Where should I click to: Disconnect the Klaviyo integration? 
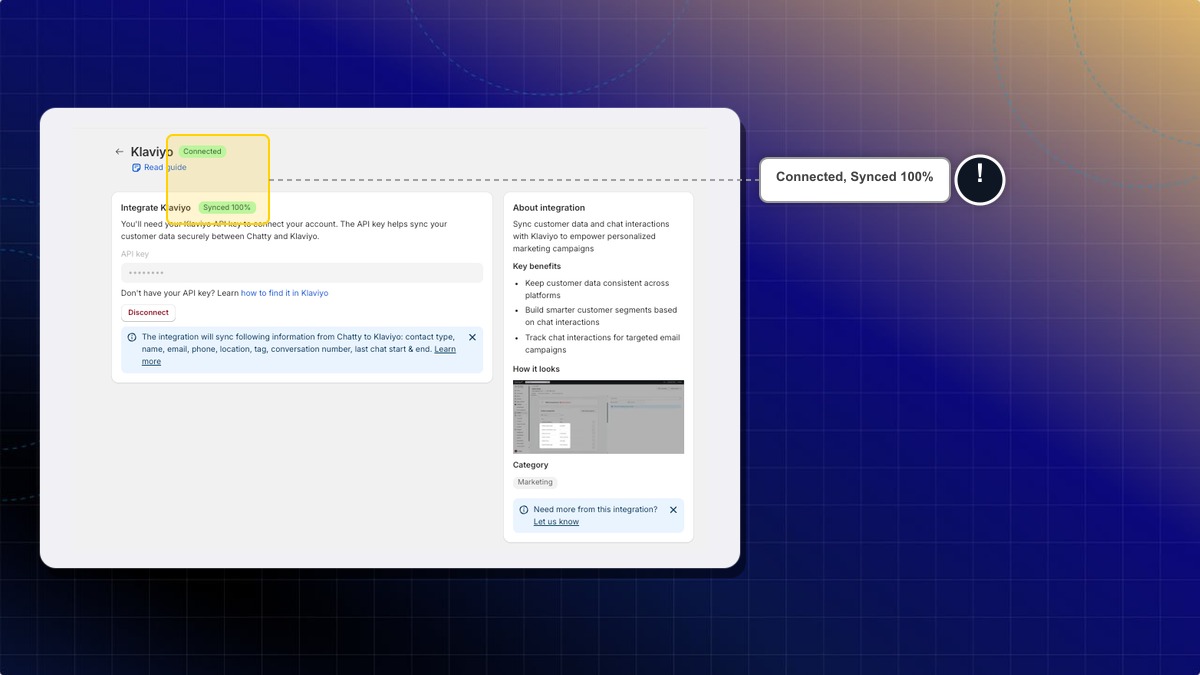click(148, 313)
